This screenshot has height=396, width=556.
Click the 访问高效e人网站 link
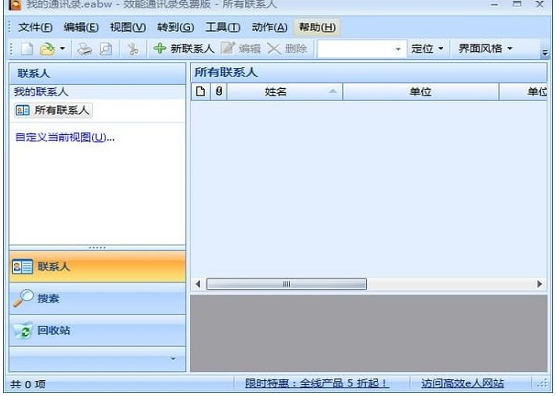click(x=462, y=383)
